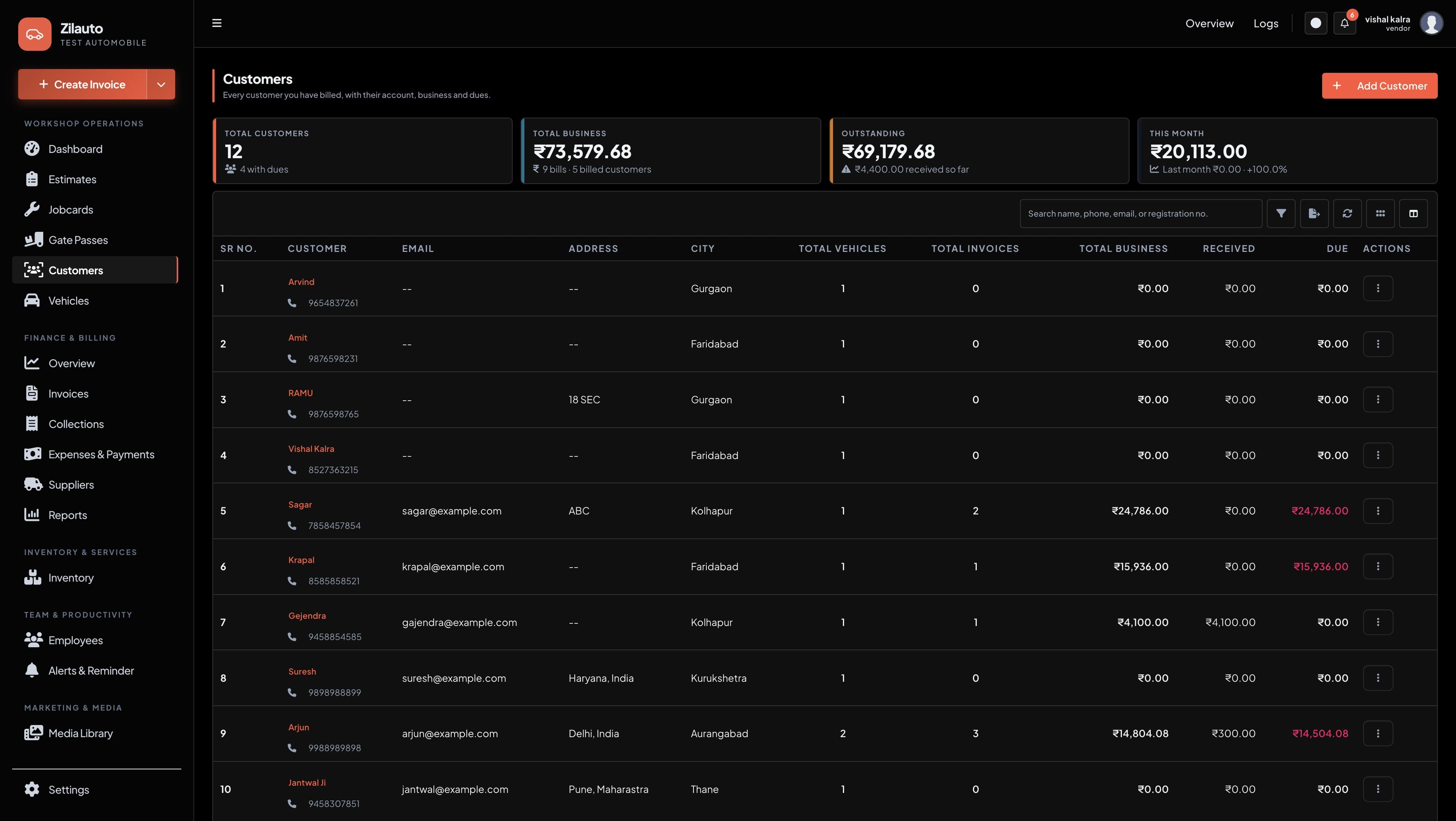Viewport: 1456px width, 821px height.
Task: Click the filter funnel icon
Action: coord(1281,214)
